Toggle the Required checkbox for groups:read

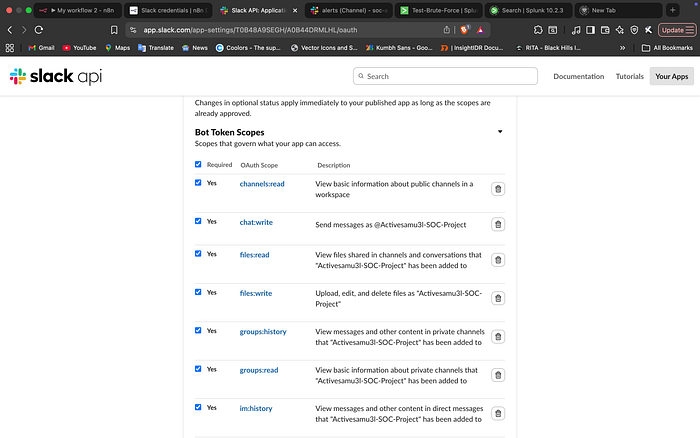198,369
